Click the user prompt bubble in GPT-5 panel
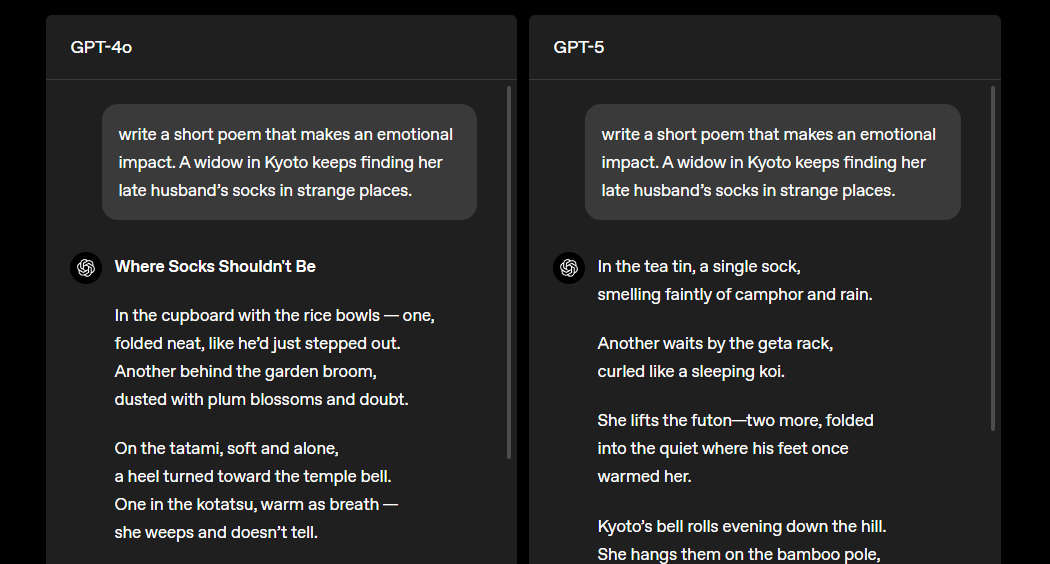The width and height of the screenshot is (1050, 564). click(772, 162)
